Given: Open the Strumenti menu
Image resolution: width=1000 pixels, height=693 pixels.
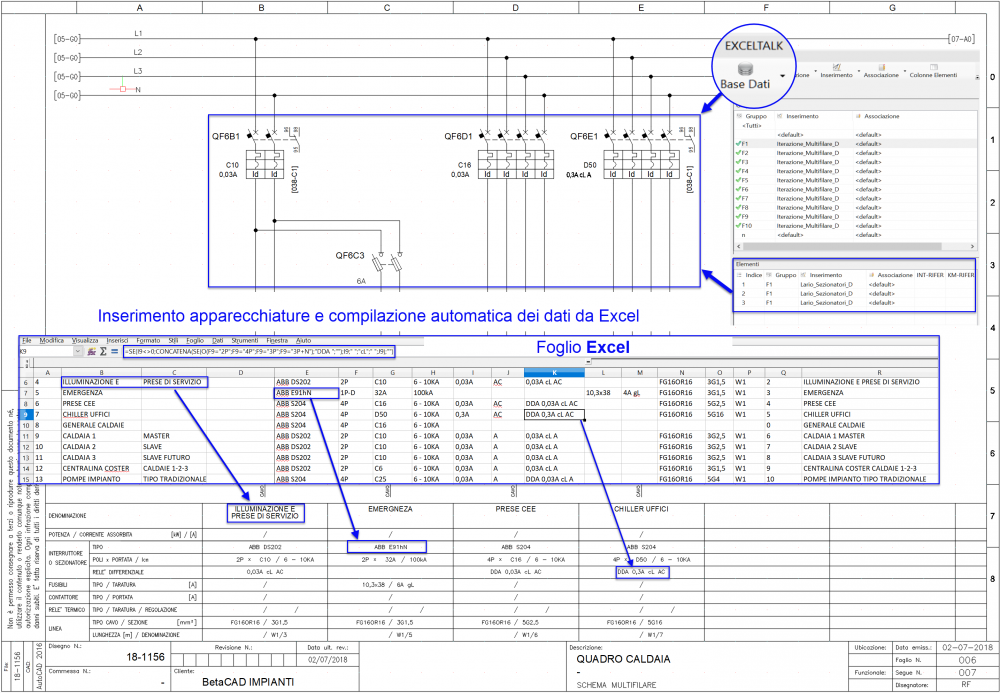Looking at the screenshot, I should (245, 340).
